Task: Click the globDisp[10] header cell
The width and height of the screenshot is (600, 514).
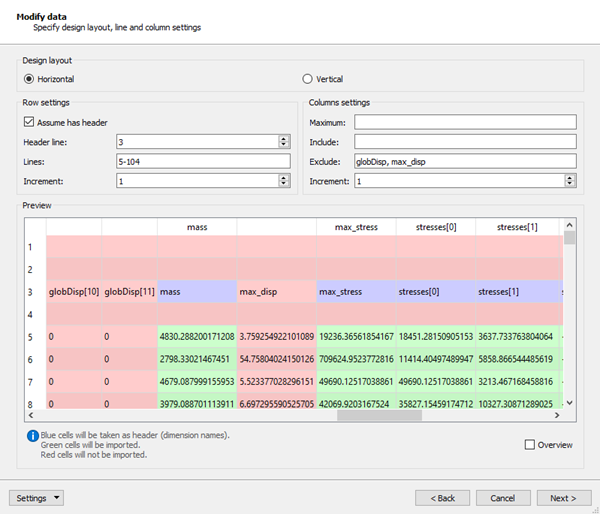Action: click(x=74, y=292)
